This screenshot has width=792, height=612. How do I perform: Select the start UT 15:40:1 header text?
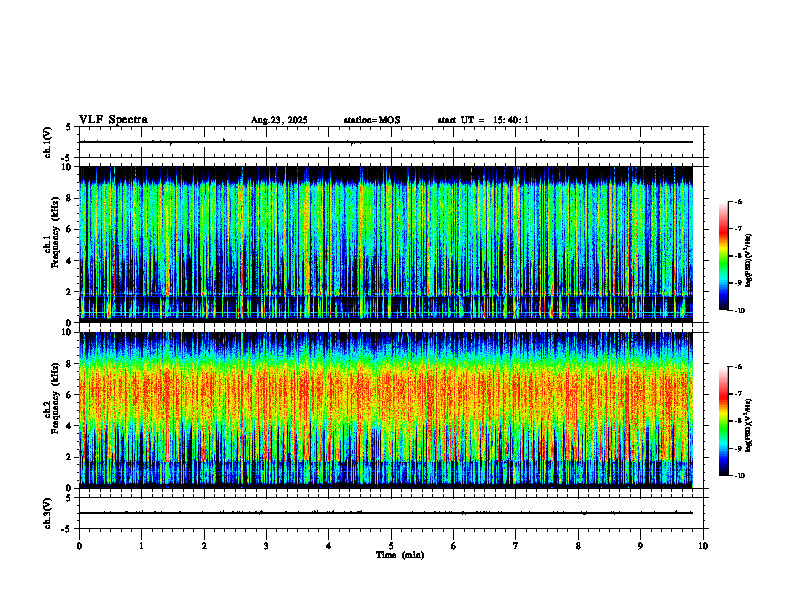point(483,120)
